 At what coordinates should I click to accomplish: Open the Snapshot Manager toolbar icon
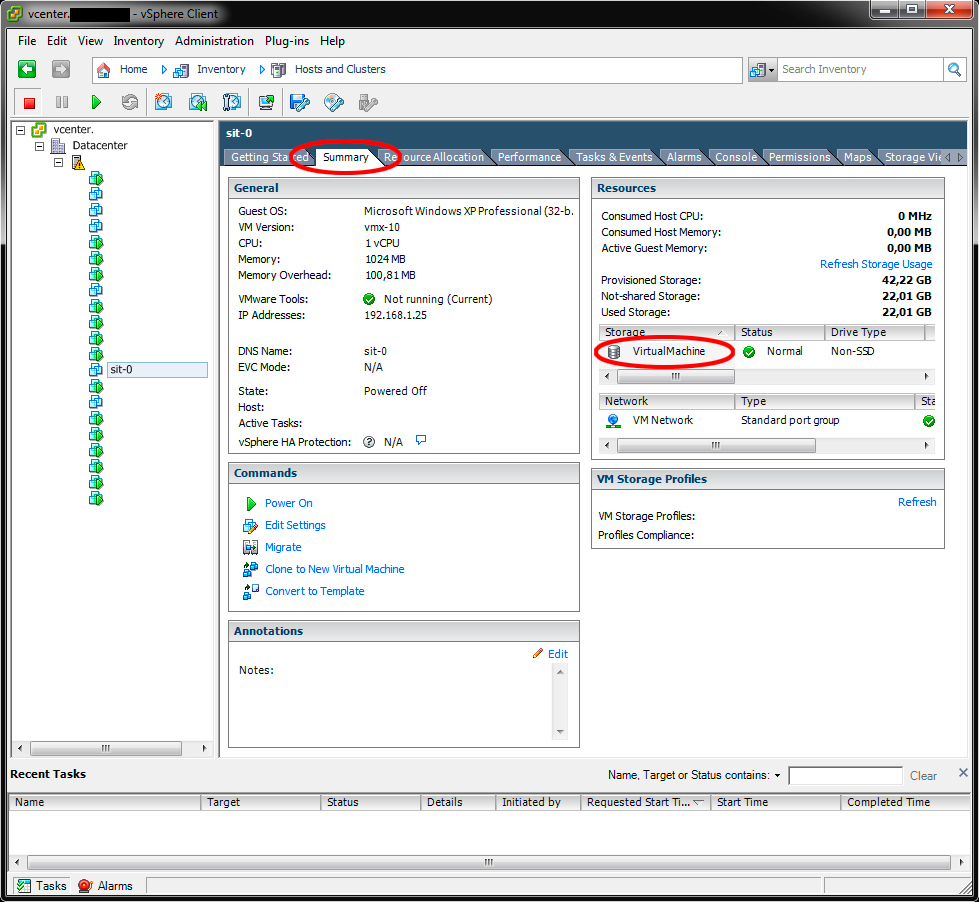[x=232, y=102]
